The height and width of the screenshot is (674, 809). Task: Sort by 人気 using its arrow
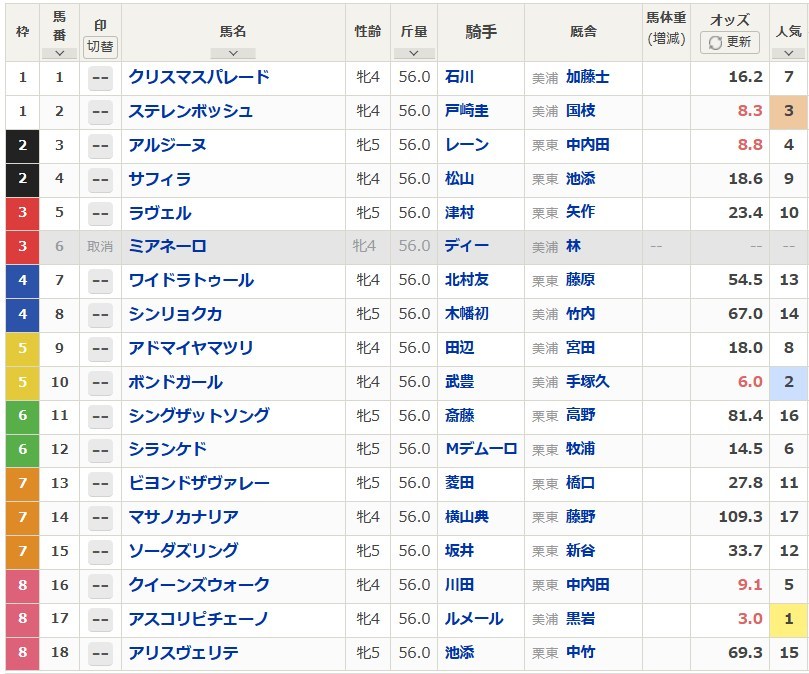click(788, 53)
